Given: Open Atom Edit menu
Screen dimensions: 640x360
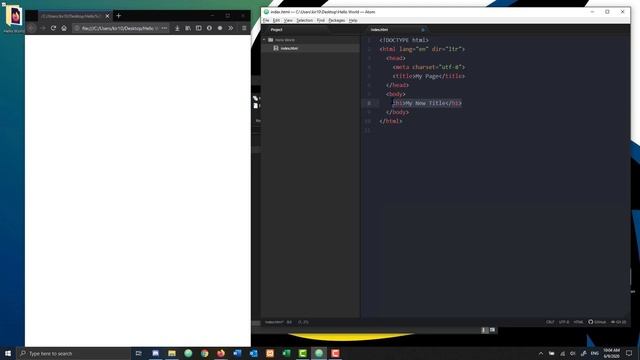Looking at the screenshot, I should click(x=276, y=20).
